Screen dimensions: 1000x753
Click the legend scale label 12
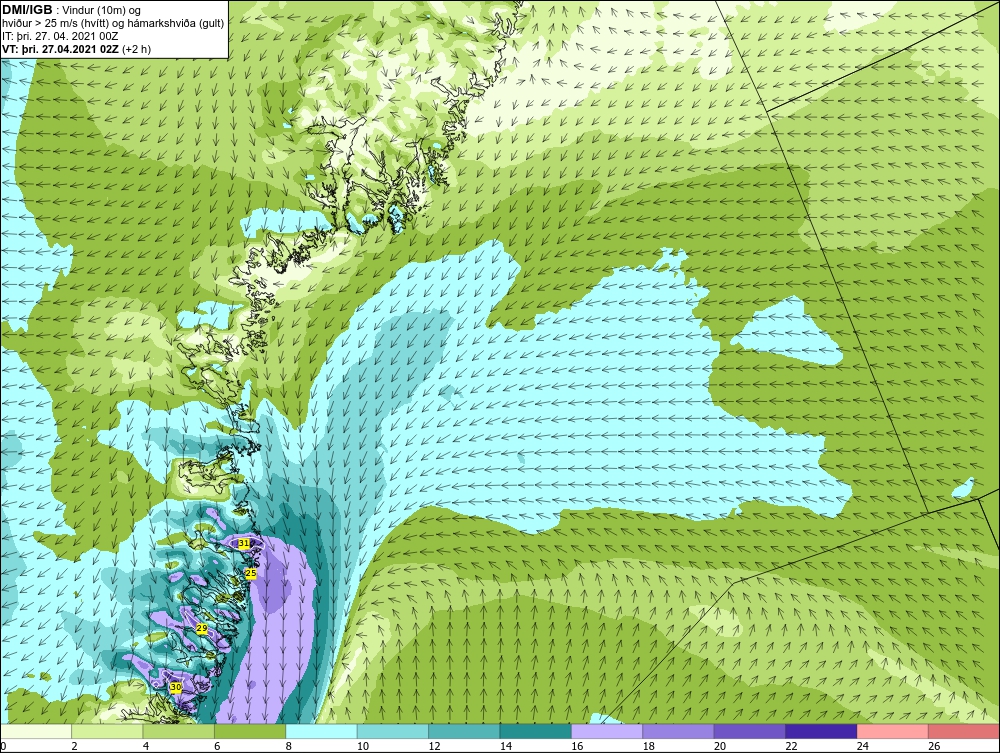[434, 746]
